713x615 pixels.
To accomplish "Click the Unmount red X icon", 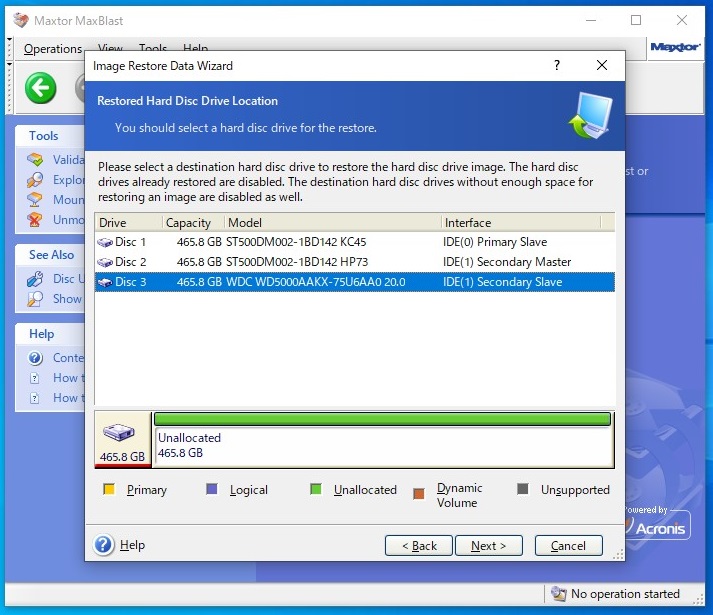I will [x=35, y=220].
